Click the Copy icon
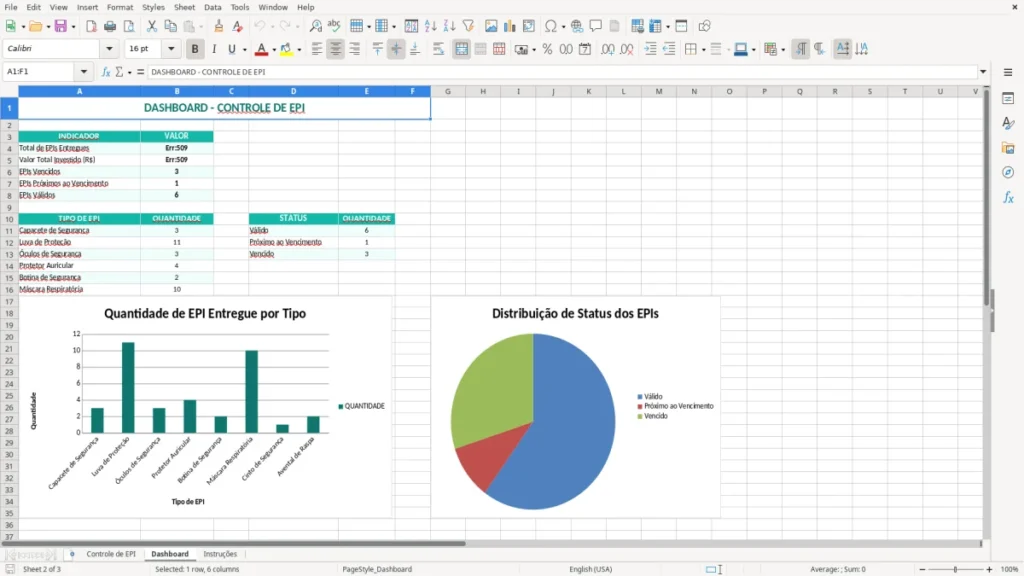The width and height of the screenshot is (1024, 576). 170,26
